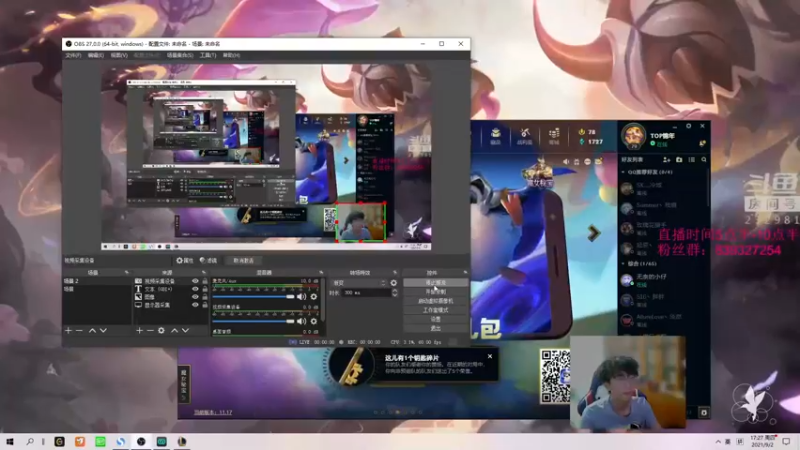This screenshot has width=800, height=450.
Task: Adjust the 时长 300 ms duration stepper arrows
Action: pos(394,293)
